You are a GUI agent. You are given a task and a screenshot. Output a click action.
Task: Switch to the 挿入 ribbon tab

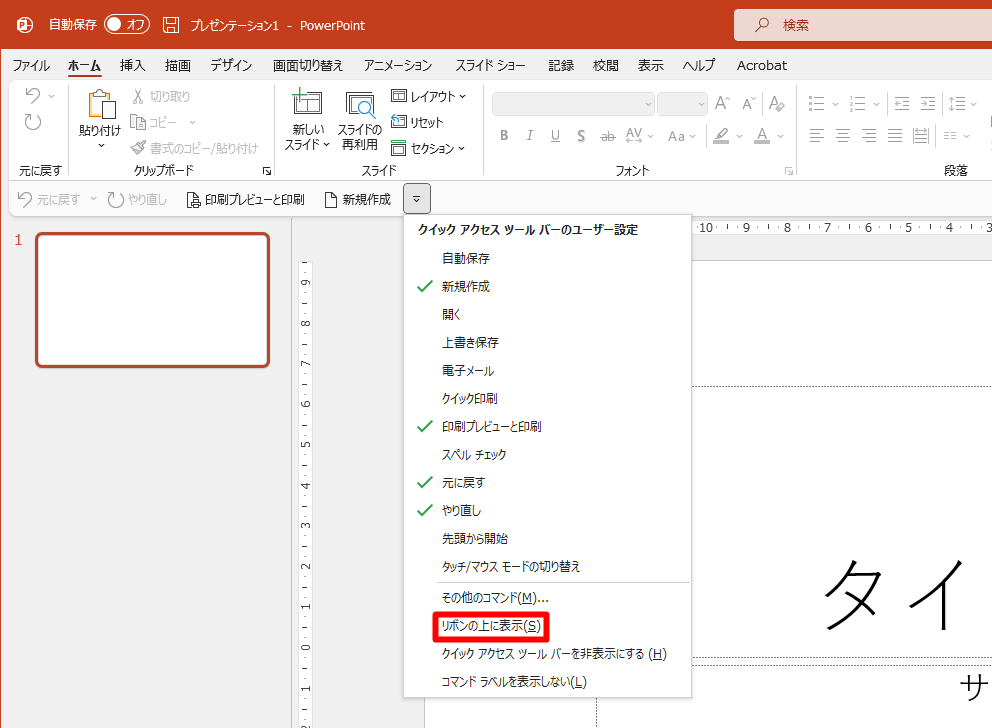132,65
